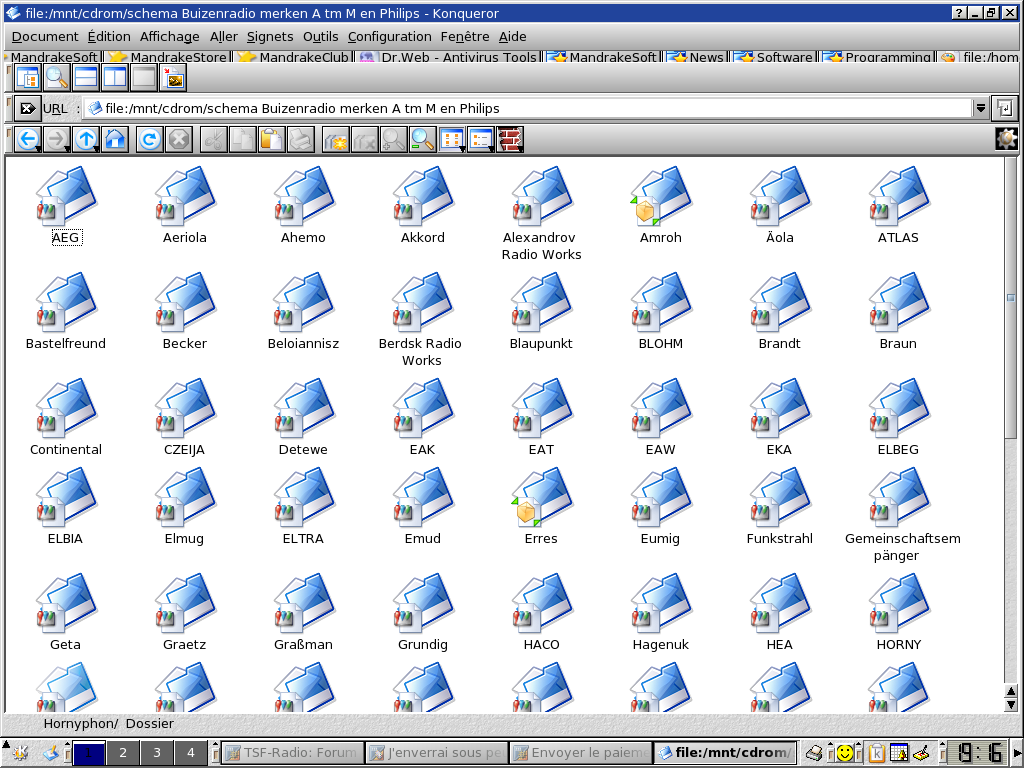Select the Erres folder
The image size is (1024, 768).
tap(541, 506)
